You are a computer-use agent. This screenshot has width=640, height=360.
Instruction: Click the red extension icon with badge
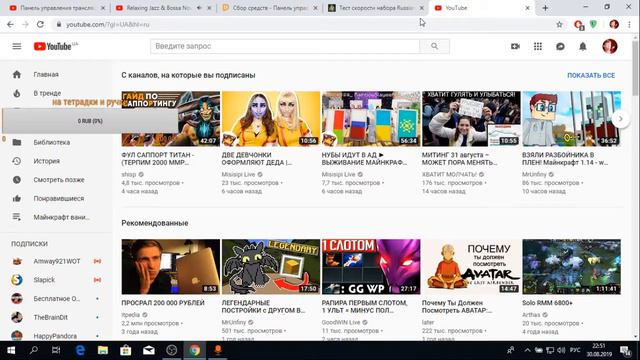tap(579, 25)
